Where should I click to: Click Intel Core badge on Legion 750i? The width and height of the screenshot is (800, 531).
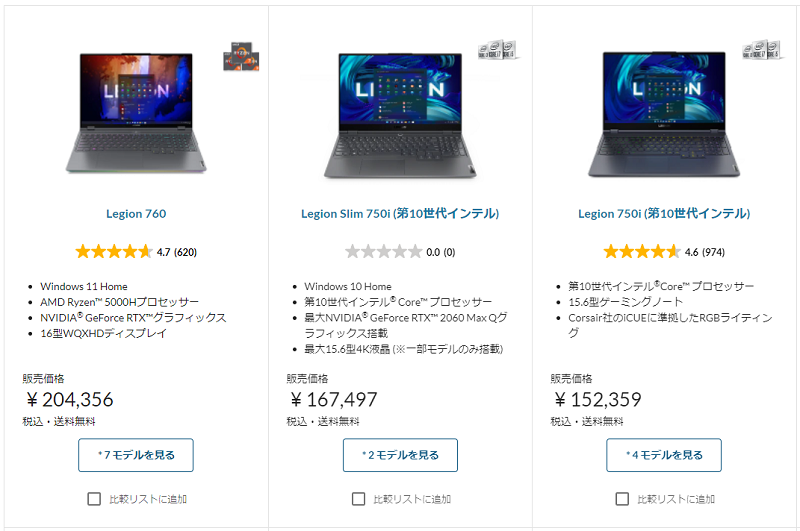pyautogui.click(x=762, y=49)
